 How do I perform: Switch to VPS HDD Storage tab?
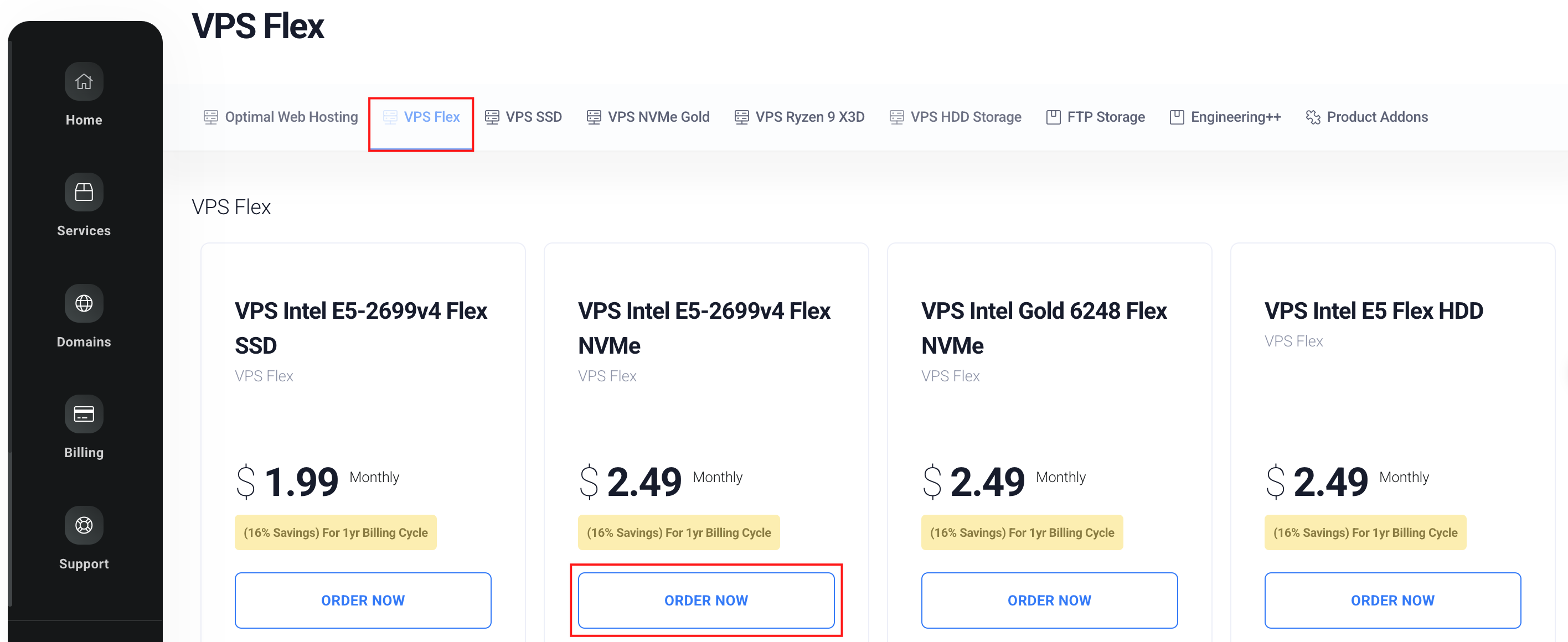point(956,117)
